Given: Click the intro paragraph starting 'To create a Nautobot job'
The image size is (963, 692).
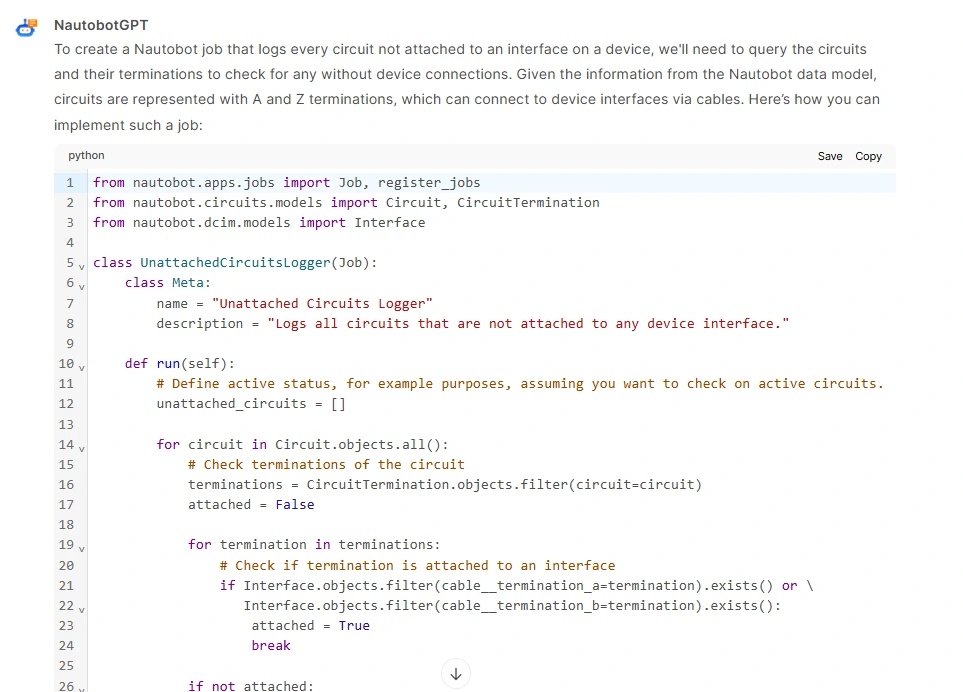Looking at the screenshot, I should pyautogui.click(x=467, y=87).
